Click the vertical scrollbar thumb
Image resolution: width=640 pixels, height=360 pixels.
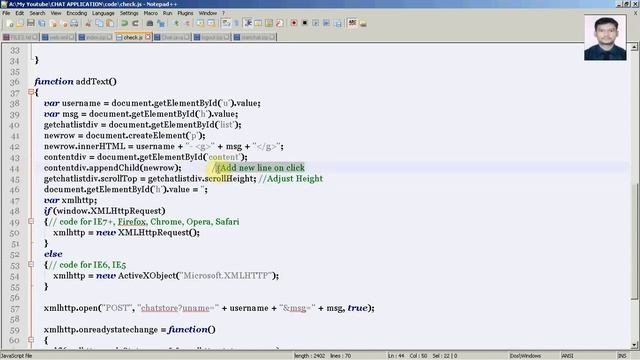tap(634, 241)
